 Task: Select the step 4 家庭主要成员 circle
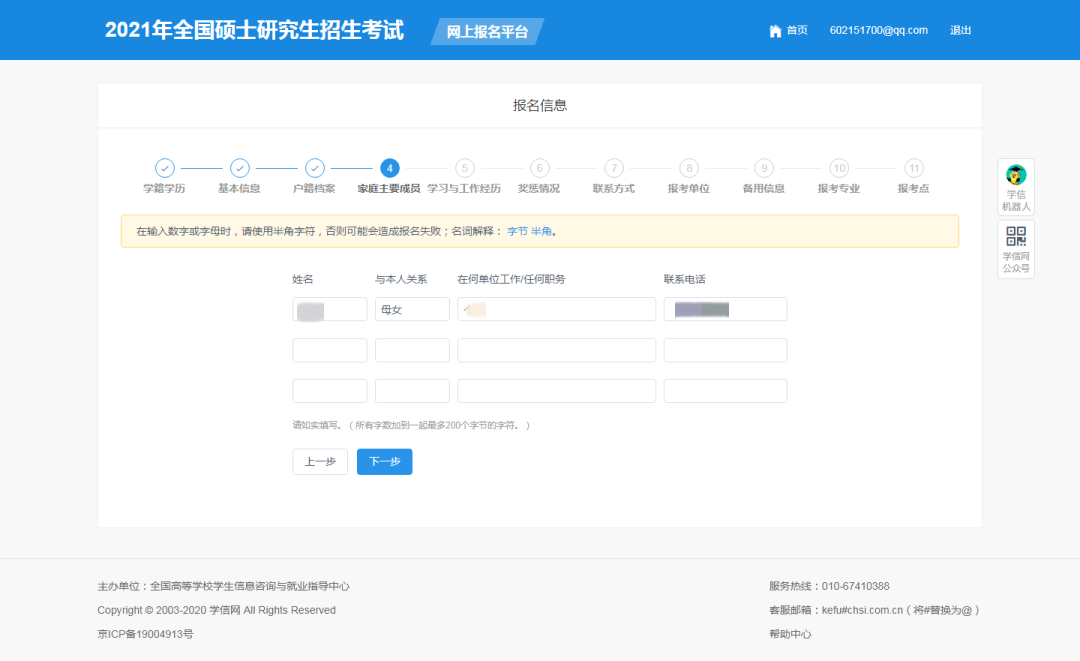tap(389, 168)
